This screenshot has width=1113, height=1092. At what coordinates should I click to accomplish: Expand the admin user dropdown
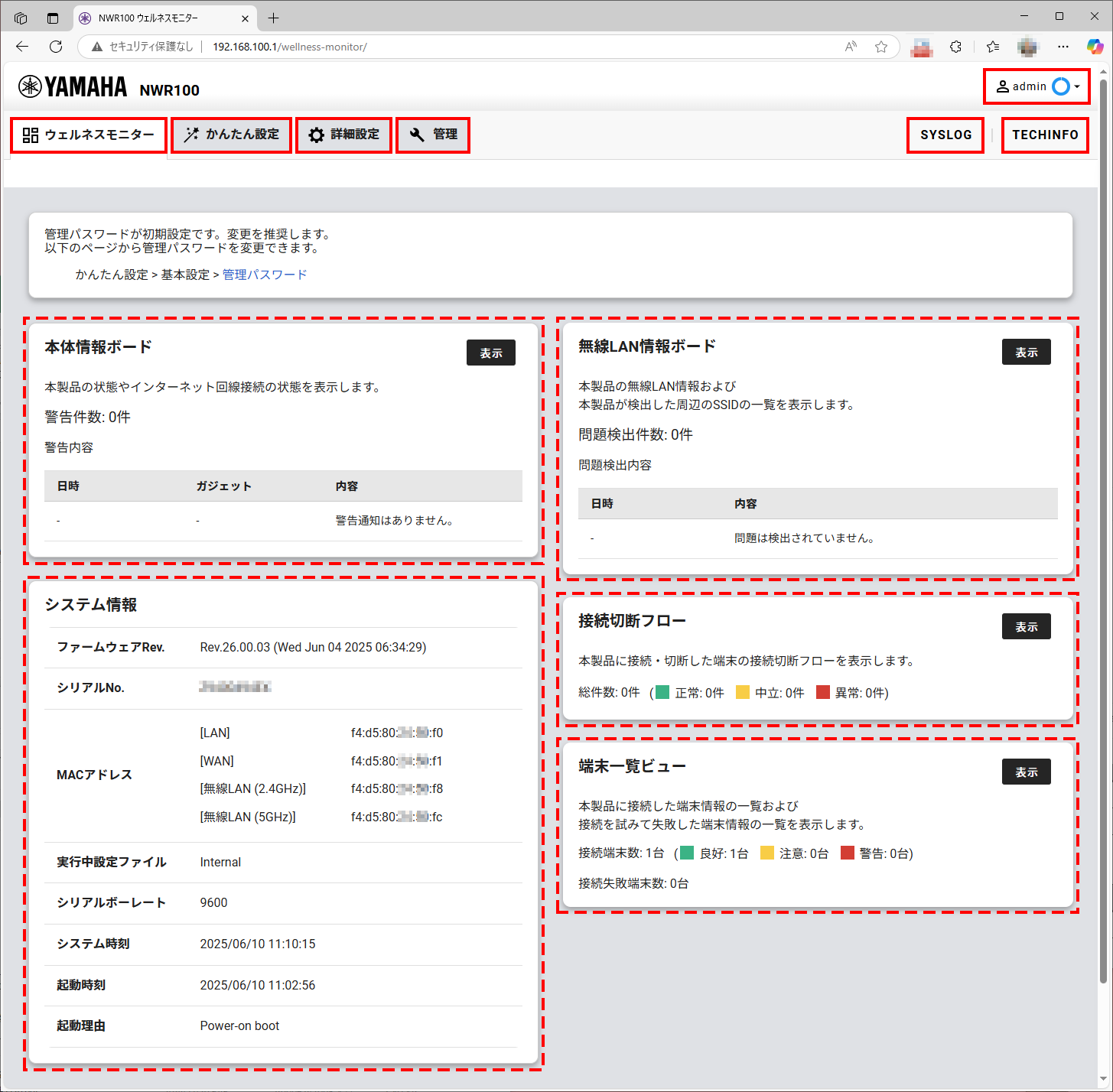click(x=1037, y=86)
